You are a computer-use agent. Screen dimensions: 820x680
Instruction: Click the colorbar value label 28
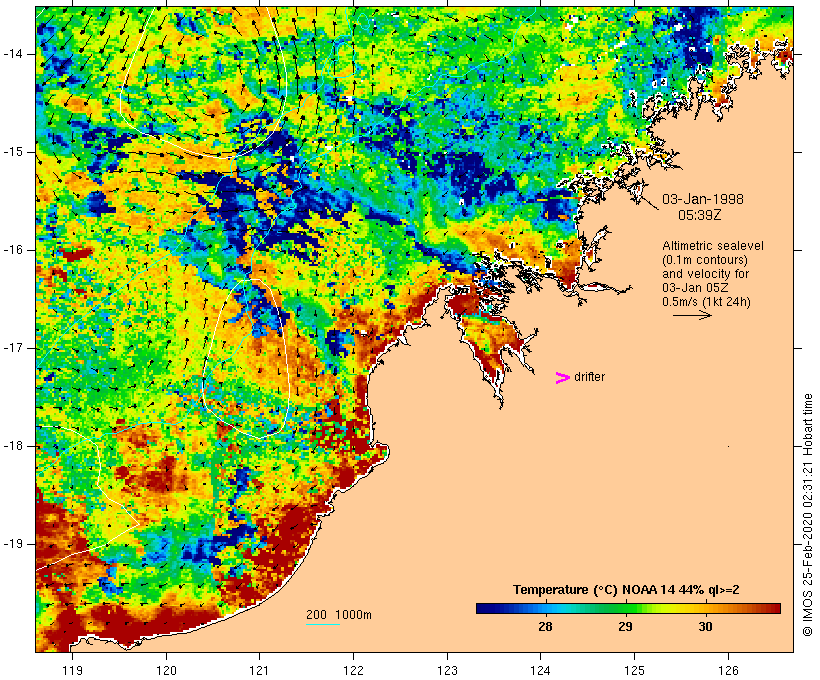(545, 626)
